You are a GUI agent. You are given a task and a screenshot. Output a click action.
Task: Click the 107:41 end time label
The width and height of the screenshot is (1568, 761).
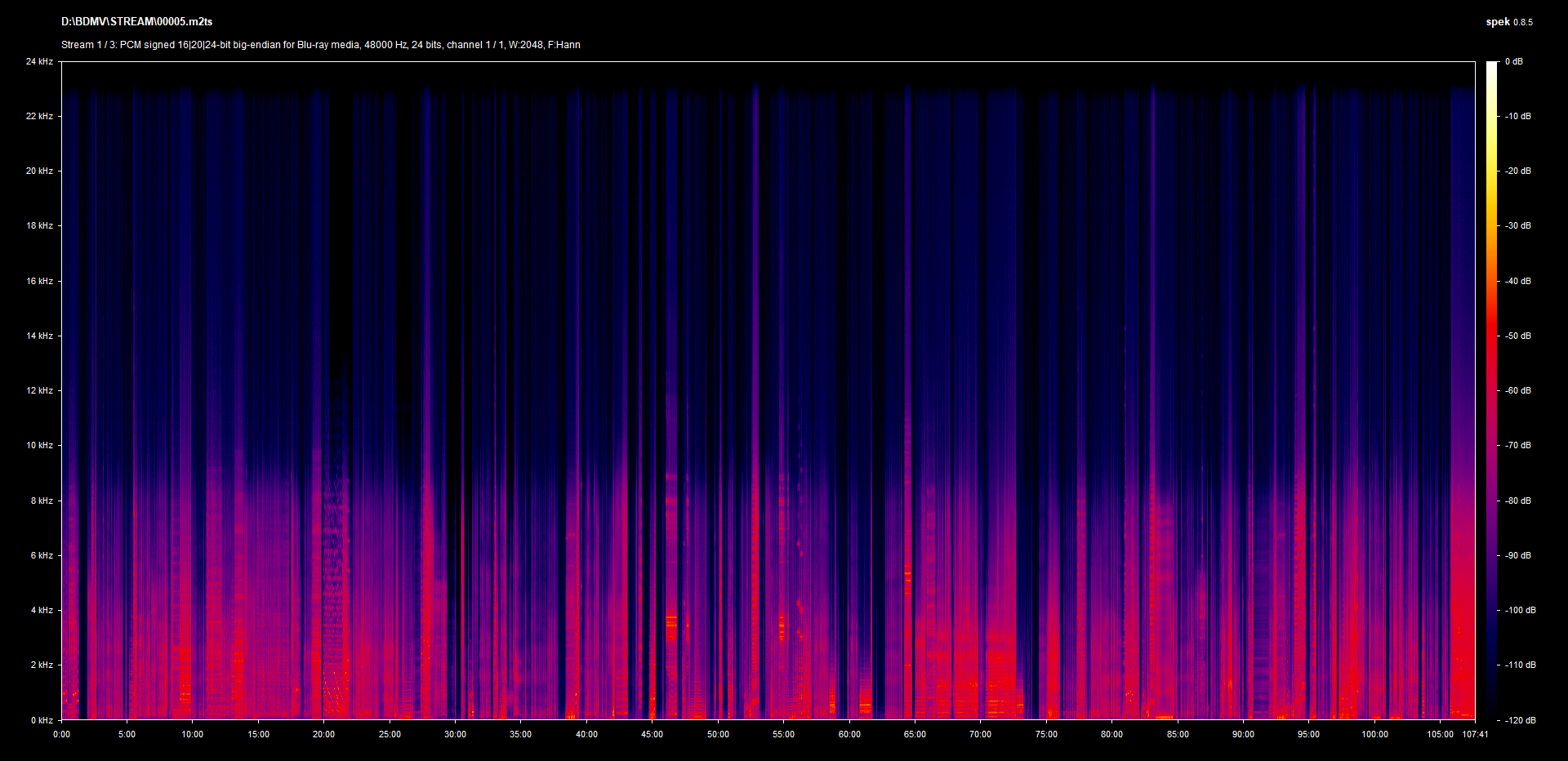(1475, 735)
